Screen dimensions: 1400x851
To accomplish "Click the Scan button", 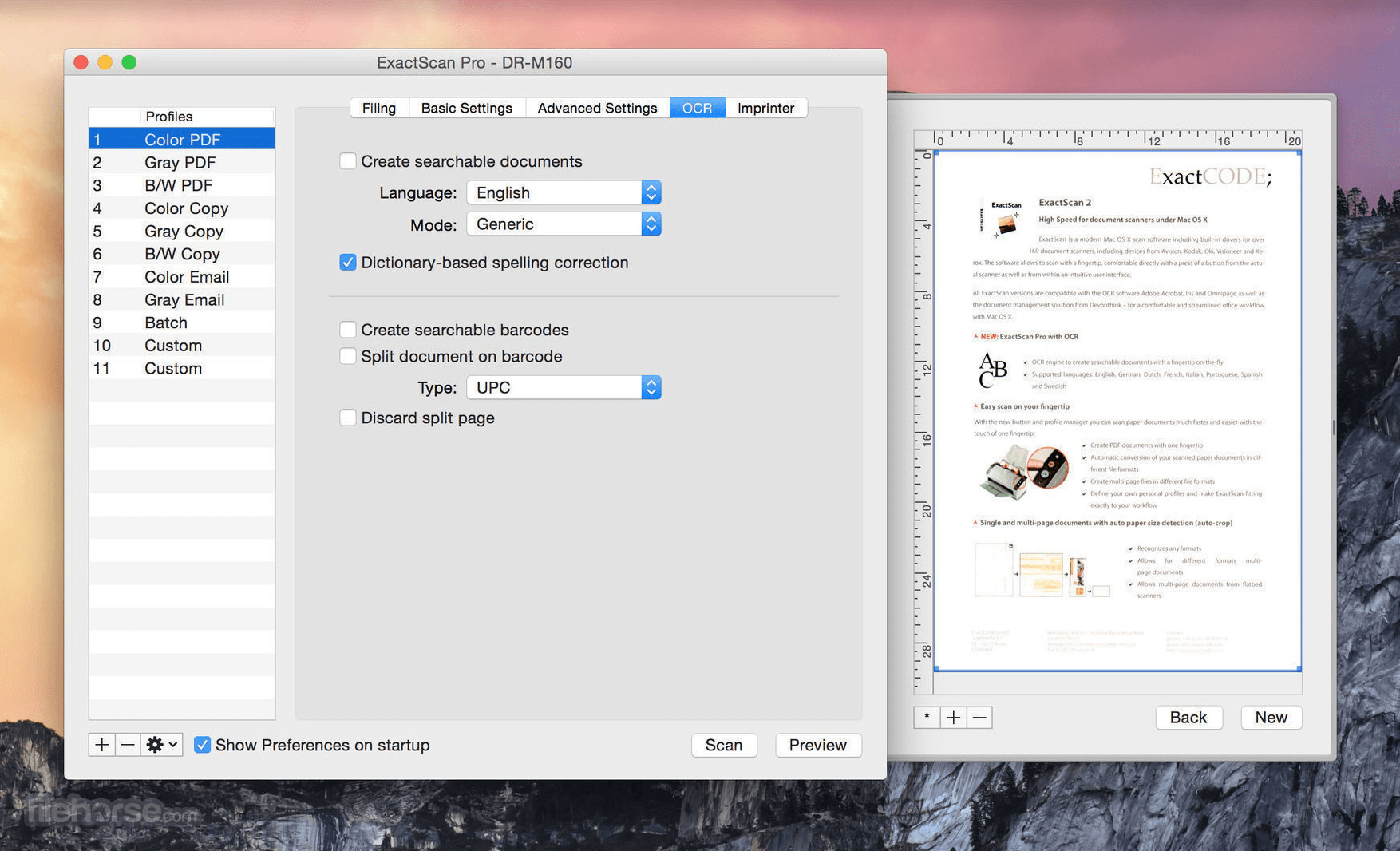I will (724, 745).
